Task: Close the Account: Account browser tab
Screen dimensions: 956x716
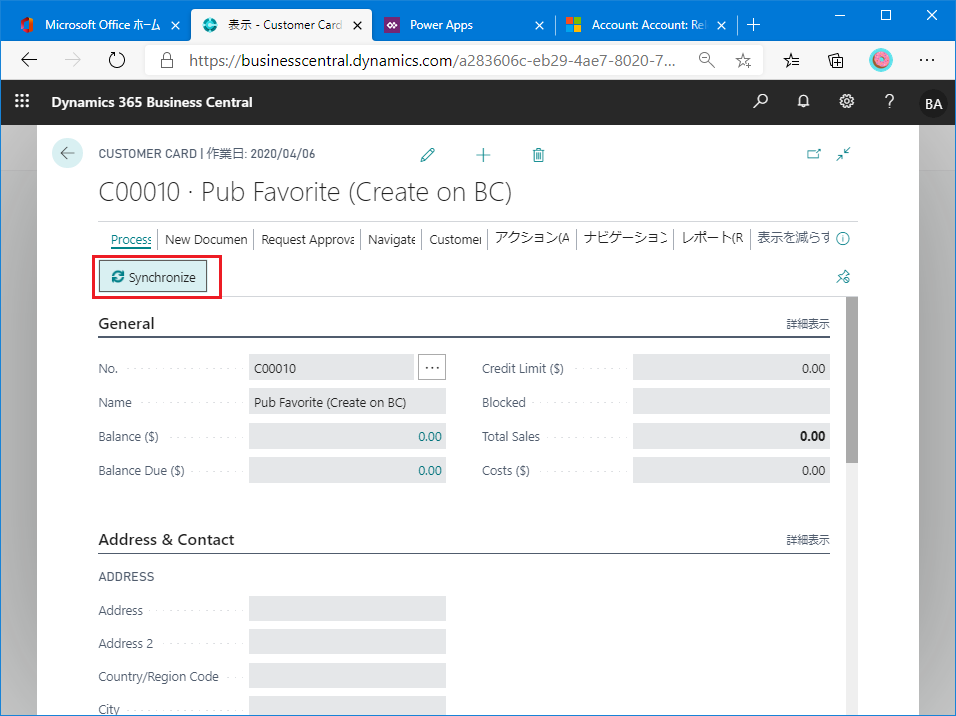Action: coord(721,25)
